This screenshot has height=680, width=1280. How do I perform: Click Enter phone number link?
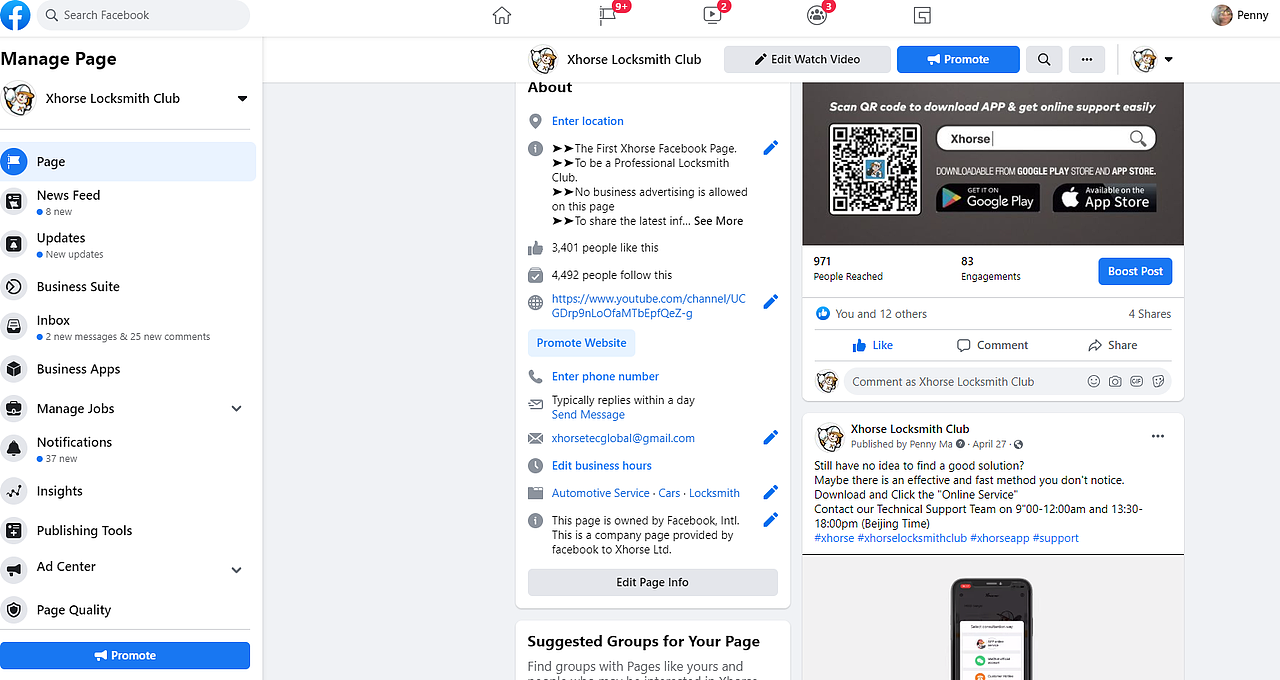click(x=605, y=377)
